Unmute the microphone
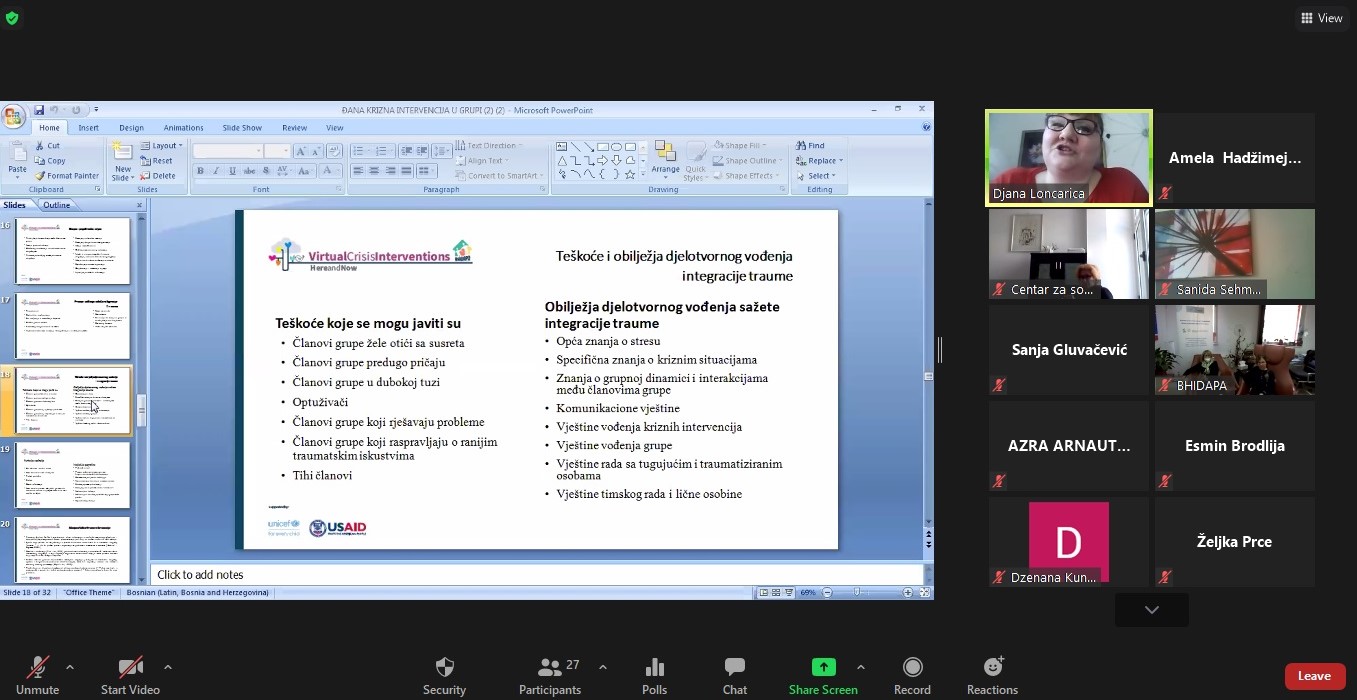The width and height of the screenshot is (1357, 700). 38,668
